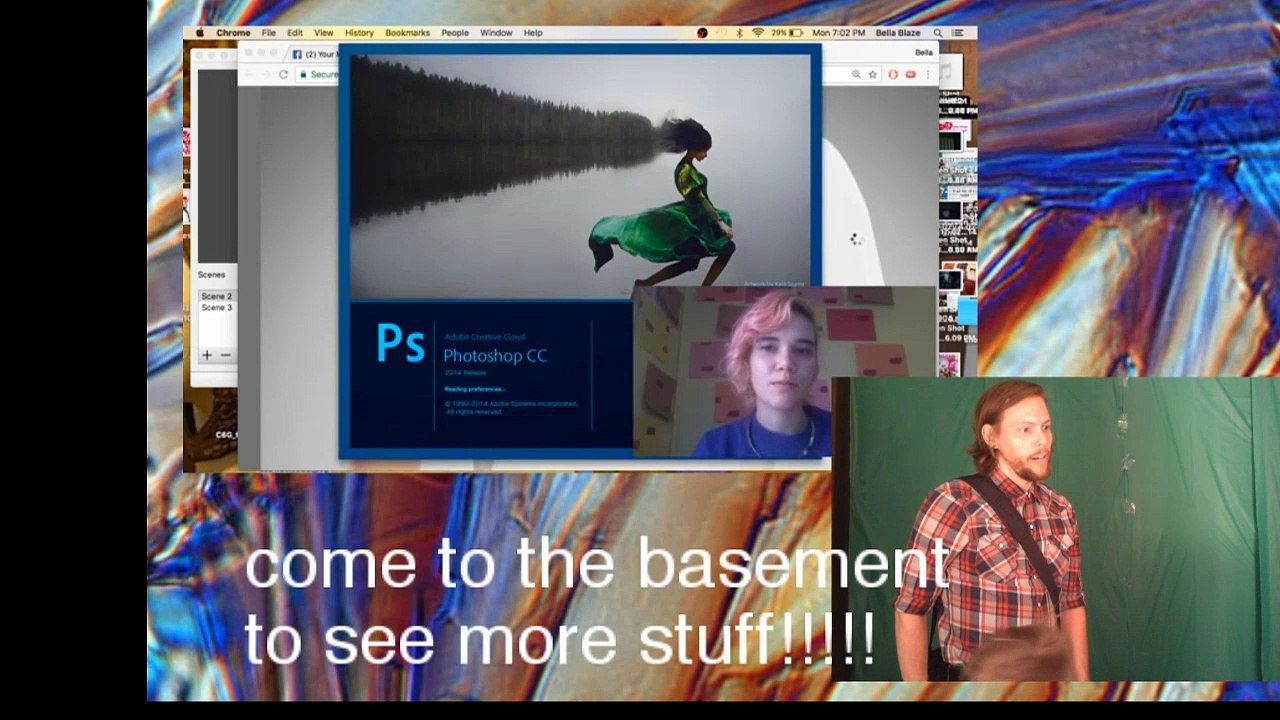
Task: Open the Edit menu
Action: [295, 33]
